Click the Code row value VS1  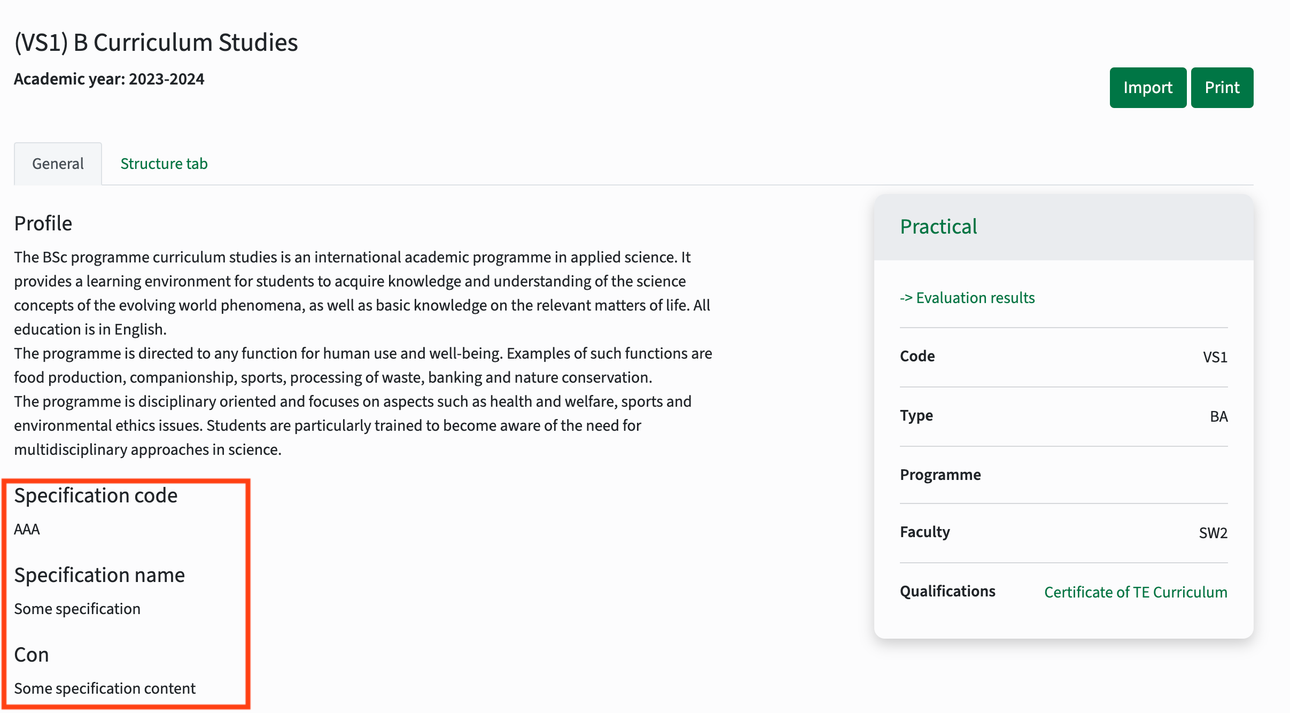(1215, 357)
